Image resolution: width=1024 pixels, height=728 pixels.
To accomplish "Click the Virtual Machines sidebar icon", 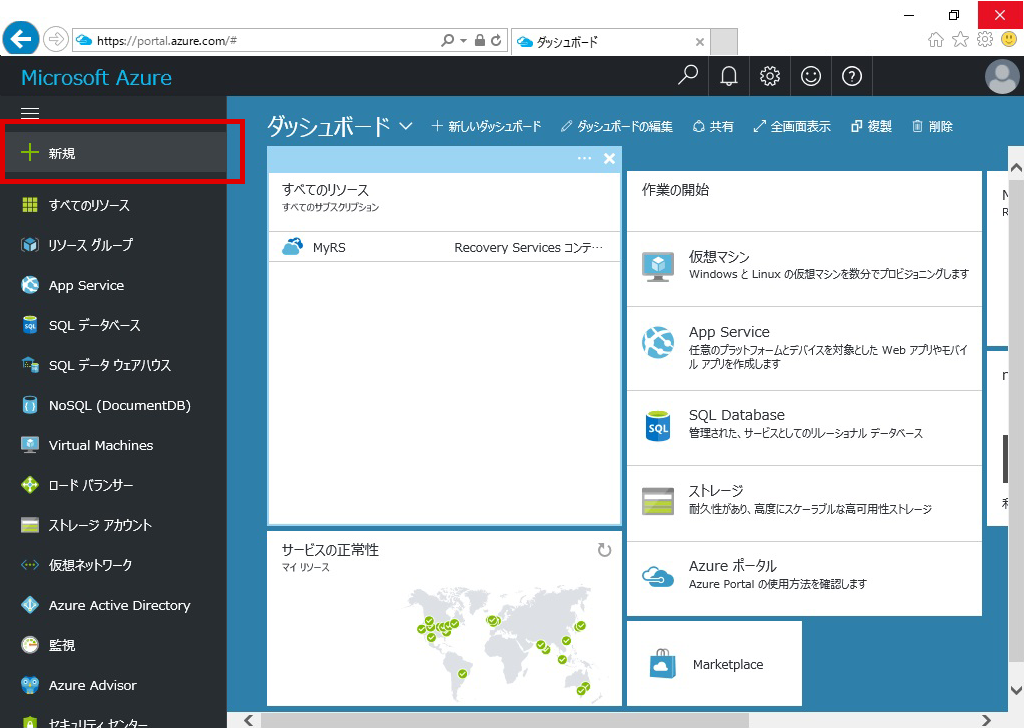I will (x=30, y=445).
